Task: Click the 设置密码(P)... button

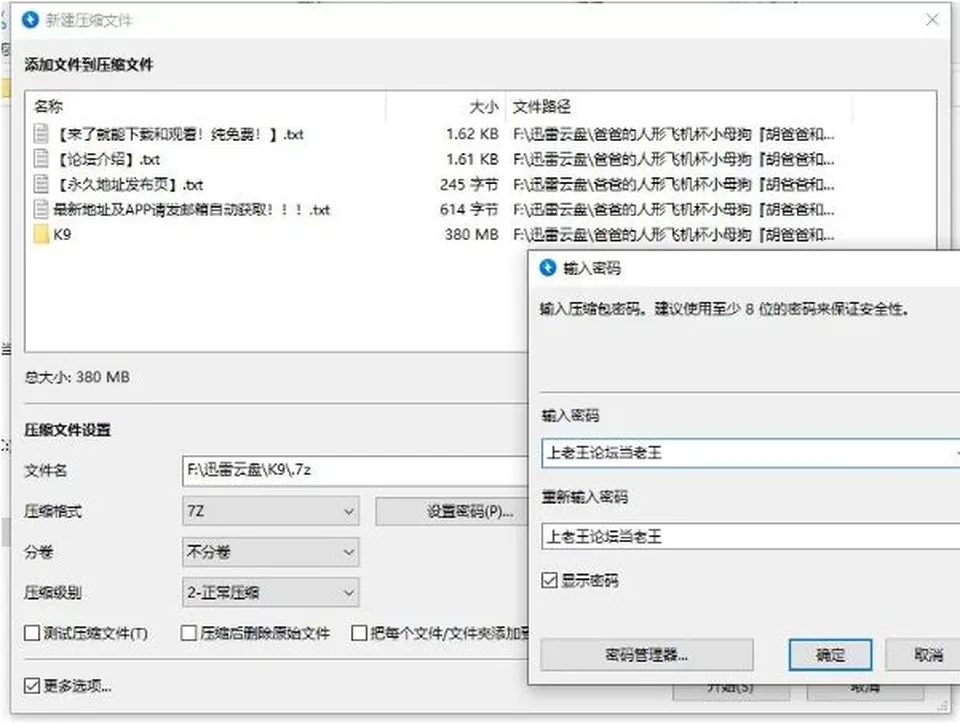Action: click(453, 511)
